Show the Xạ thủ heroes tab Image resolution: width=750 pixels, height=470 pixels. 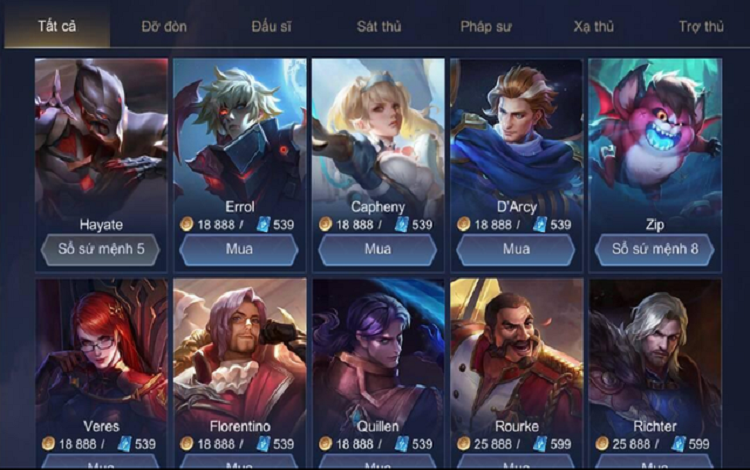point(594,26)
